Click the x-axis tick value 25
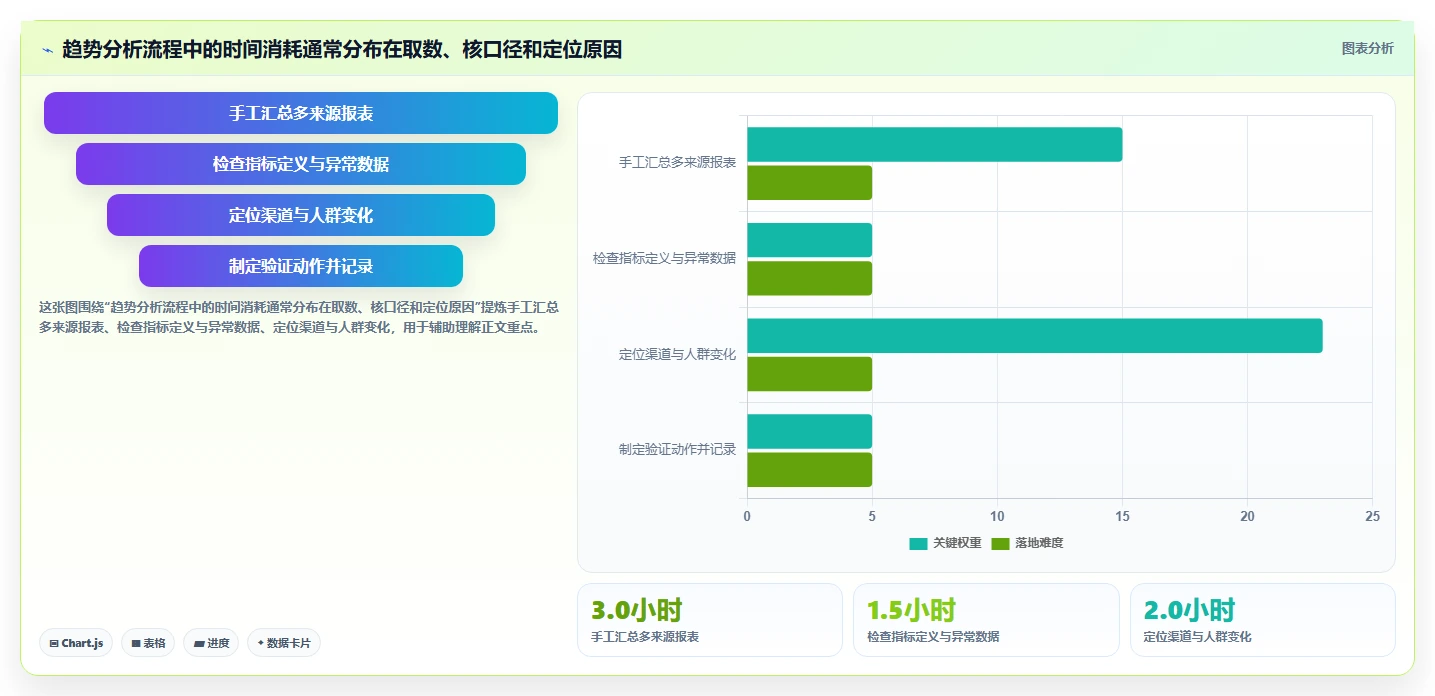The image size is (1435, 696). tap(1372, 516)
